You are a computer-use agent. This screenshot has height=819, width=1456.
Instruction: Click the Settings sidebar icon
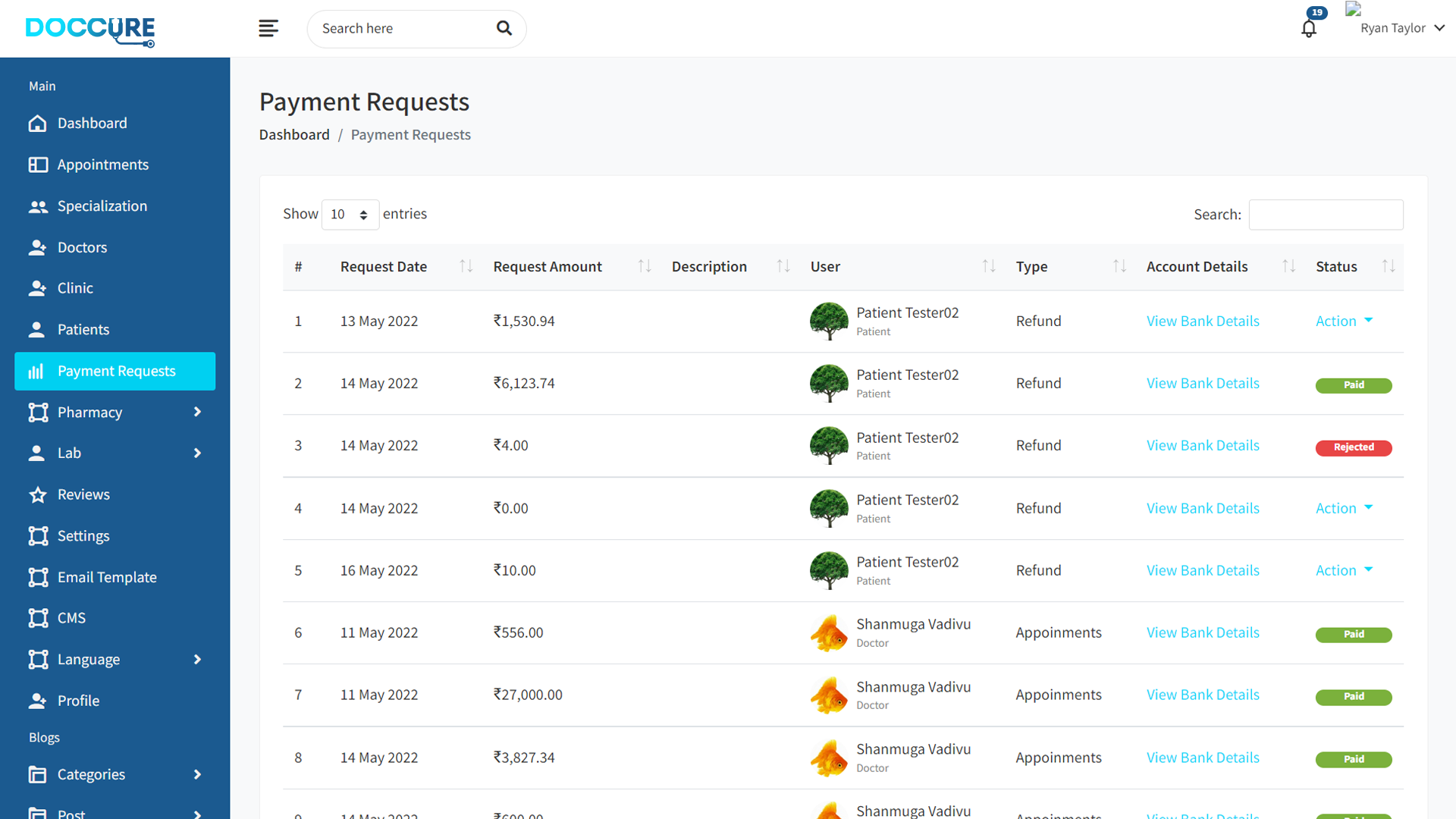[38, 536]
